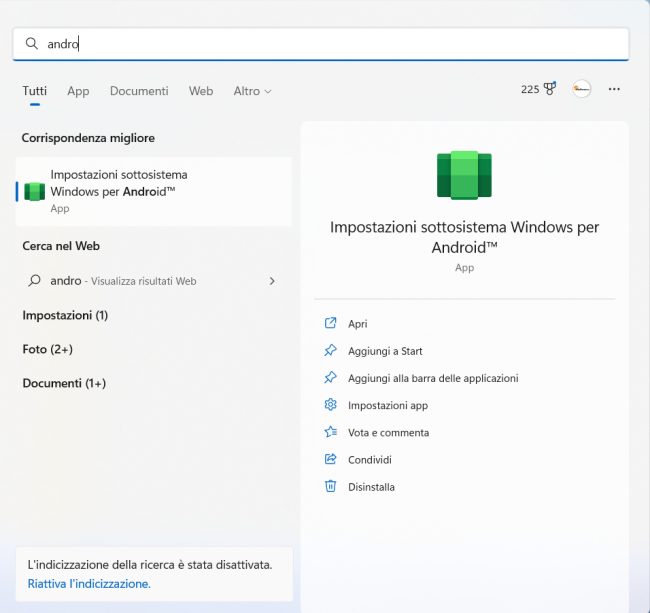650x613 pixels.
Task: Choose Aggiungi a Start
Action: point(385,351)
